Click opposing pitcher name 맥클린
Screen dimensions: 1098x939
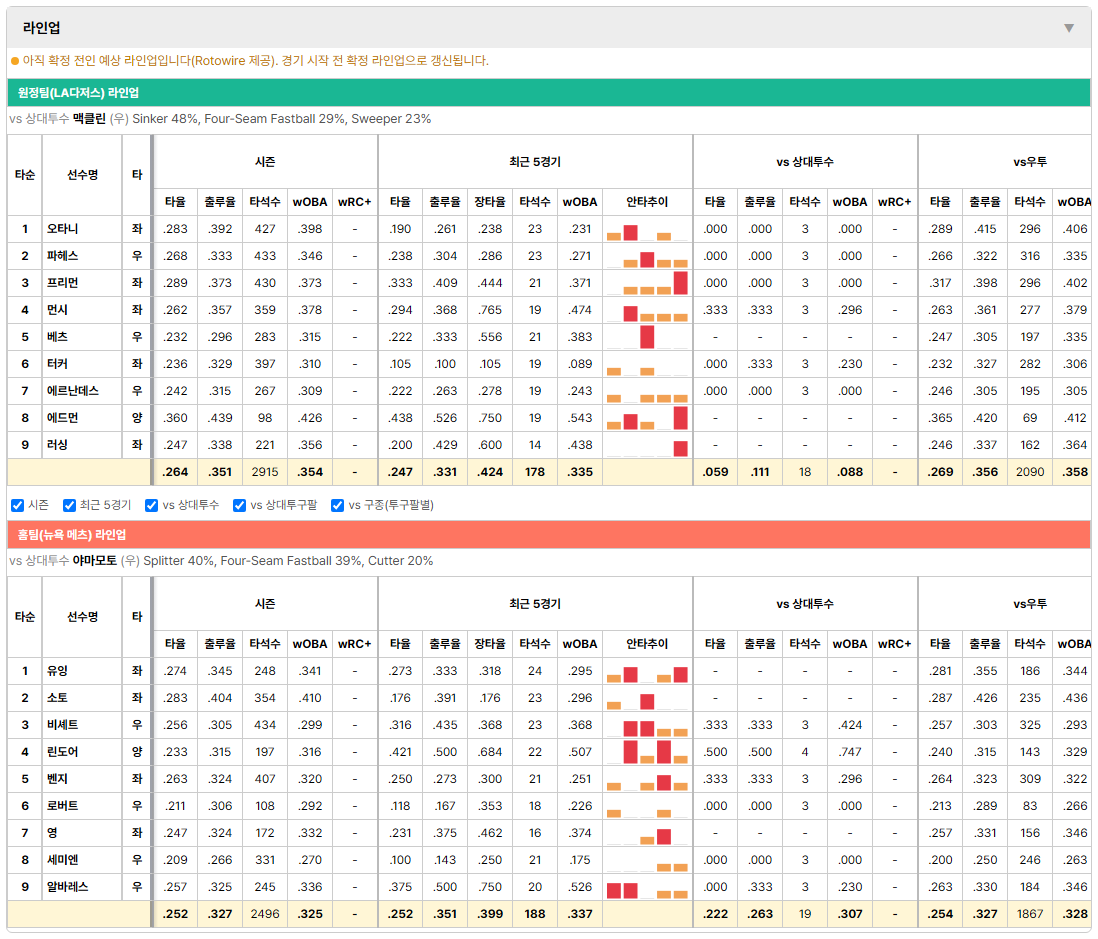point(89,119)
